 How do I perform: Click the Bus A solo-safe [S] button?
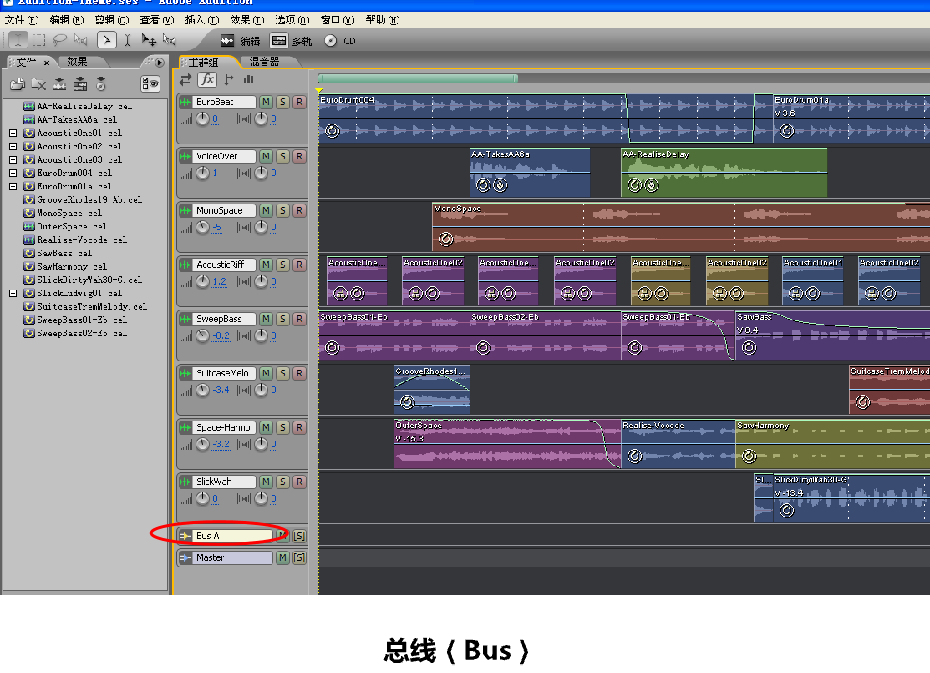coord(300,536)
